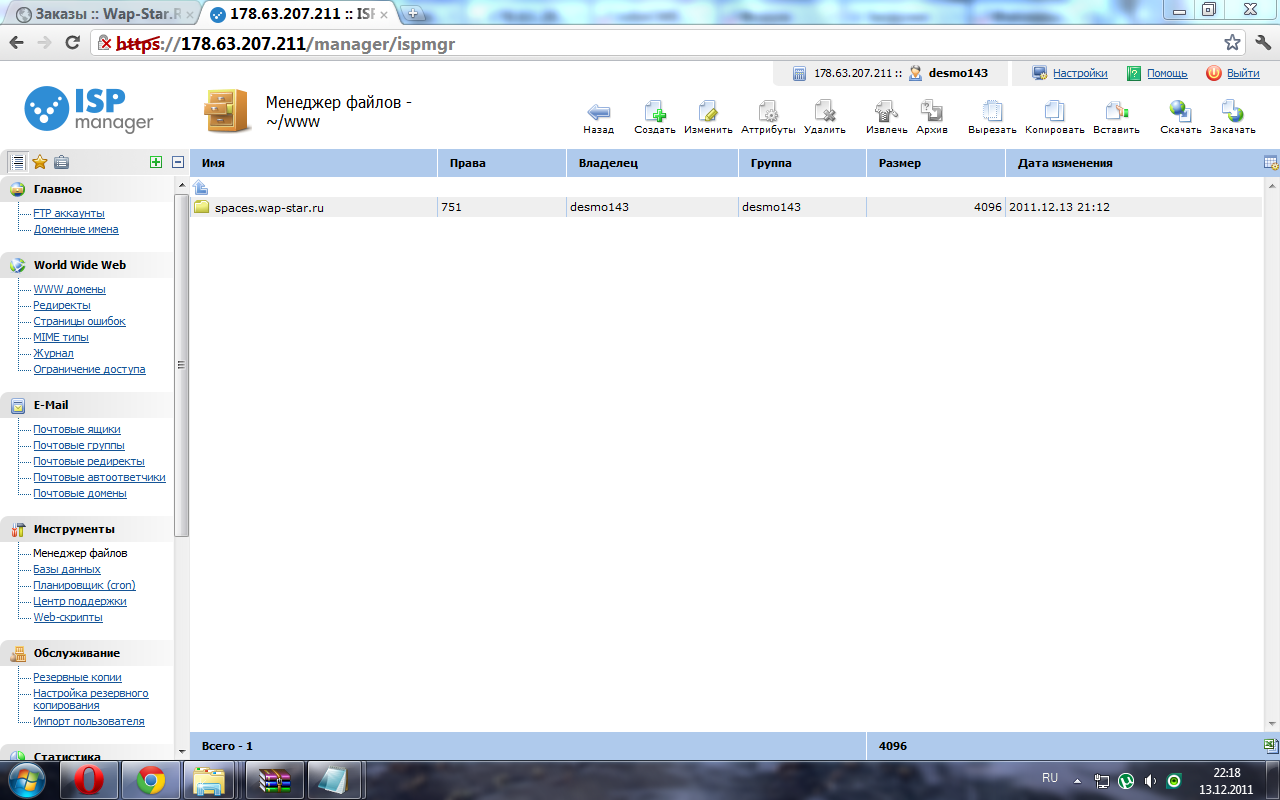
Task: Collapse all menu sections with minus icon
Action: pos(178,162)
